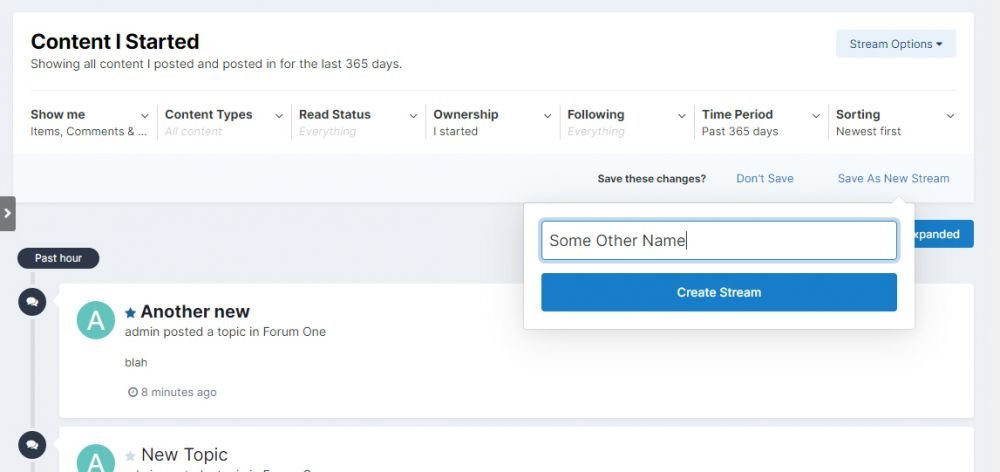Viewport: 1000px width, 472px height.
Task: Click the comment bubble icon beside Another new
Action: pyautogui.click(x=32, y=301)
